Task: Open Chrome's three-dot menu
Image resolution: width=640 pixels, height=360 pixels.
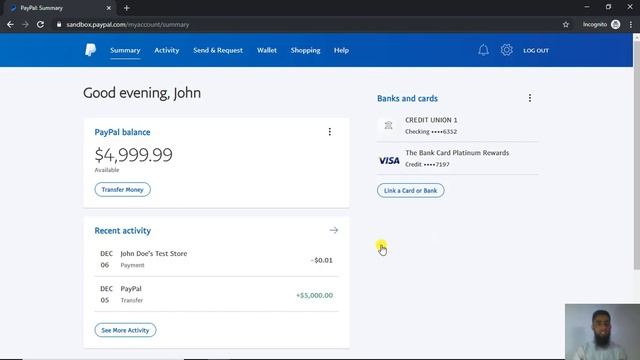Action: [631, 24]
